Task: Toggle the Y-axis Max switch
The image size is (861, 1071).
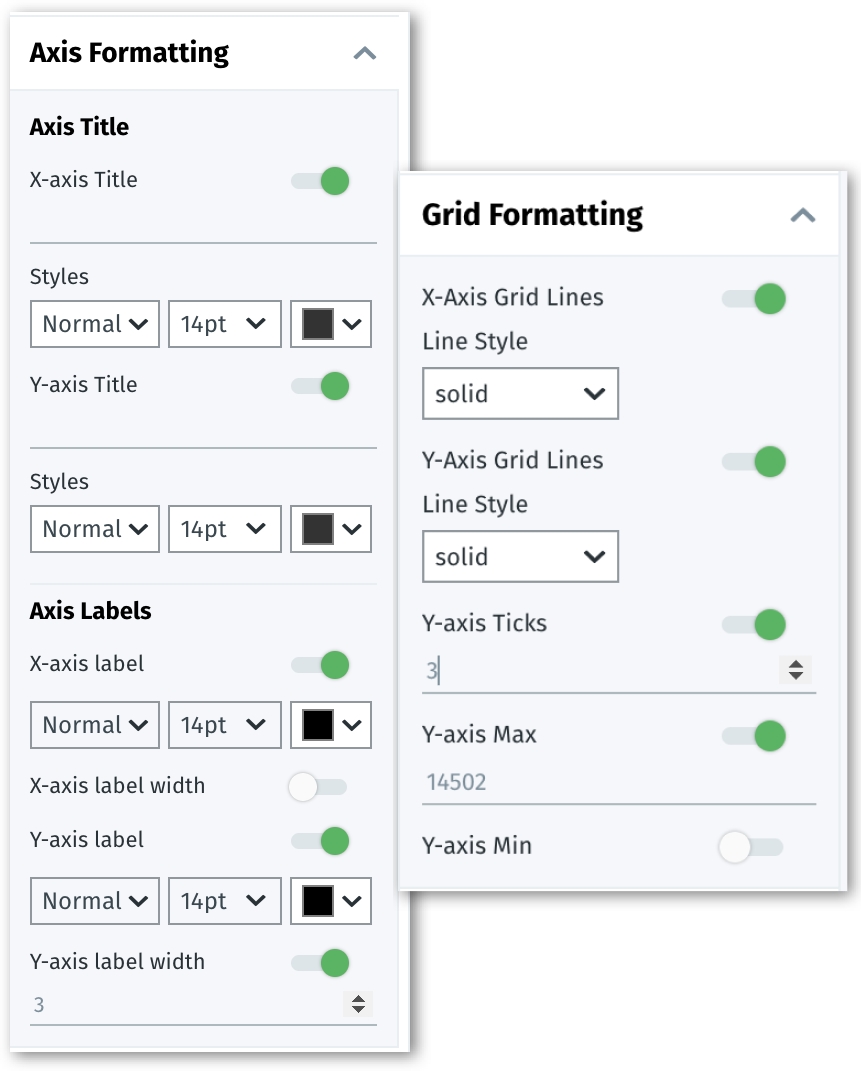Action: pyautogui.click(x=755, y=736)
